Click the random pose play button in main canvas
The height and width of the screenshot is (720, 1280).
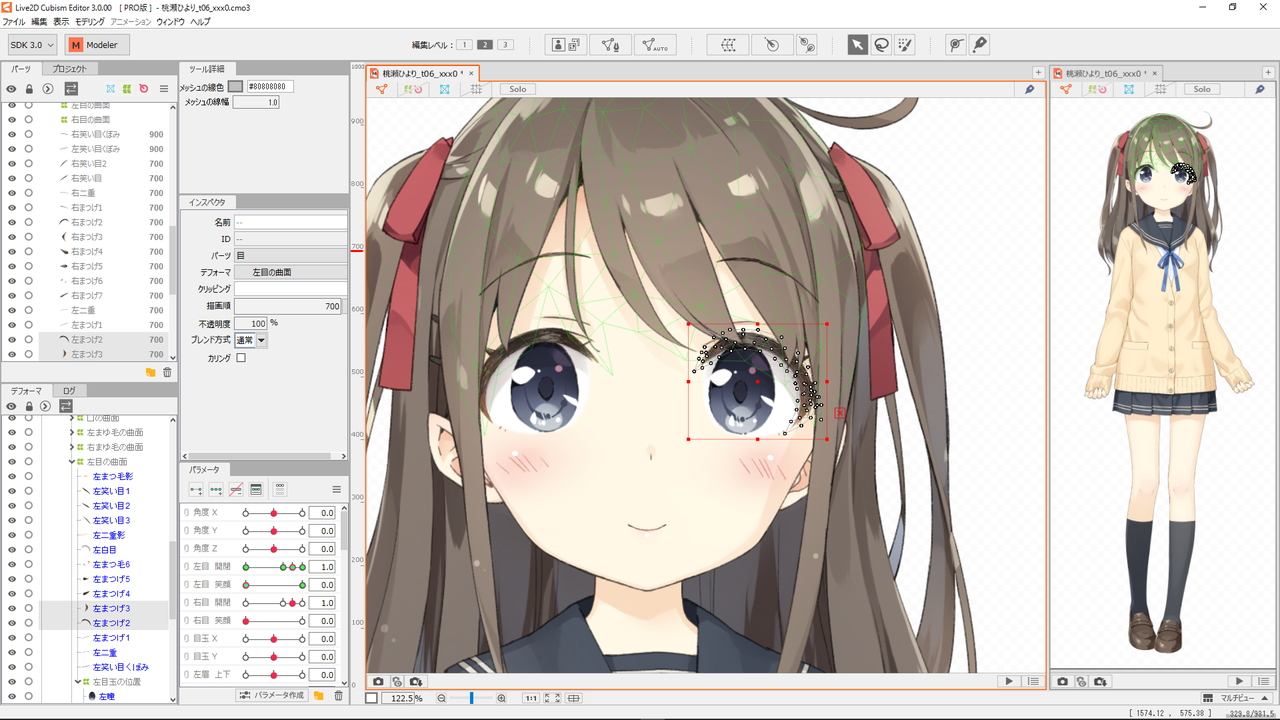1009,681
